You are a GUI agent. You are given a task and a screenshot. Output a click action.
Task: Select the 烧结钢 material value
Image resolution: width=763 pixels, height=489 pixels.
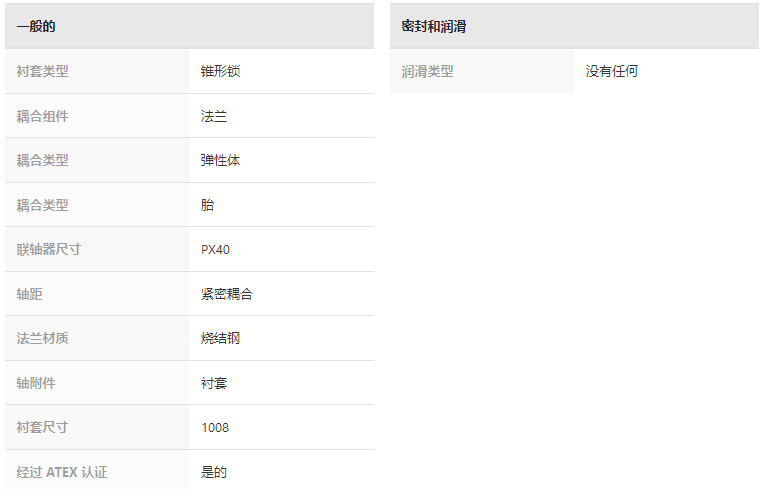(x=220, y=338)
